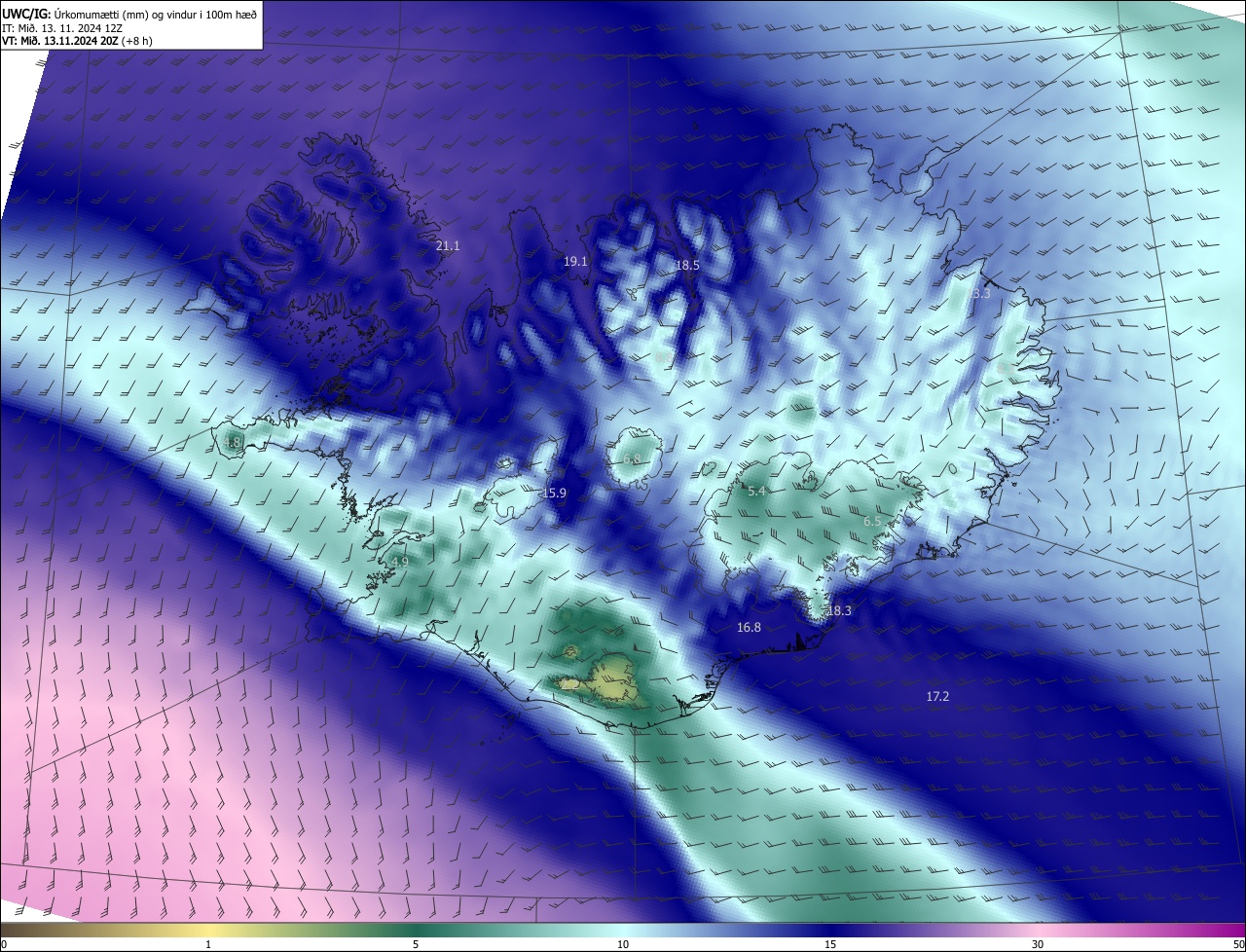The image size is (1246, 952).
Task: Click the 17.2 value label over the sea
Action: 936,697
